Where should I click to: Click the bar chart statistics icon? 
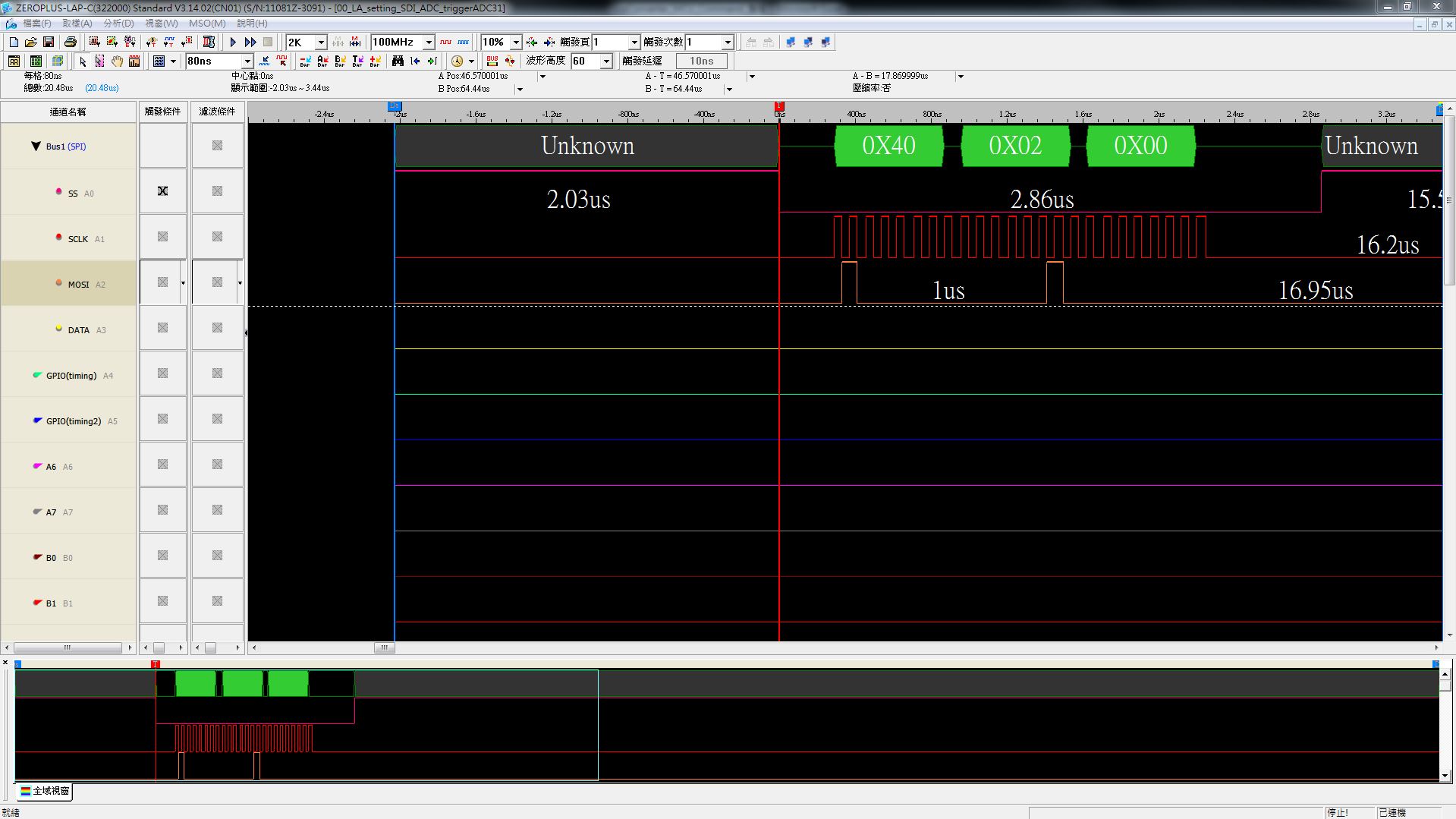(134, 61)
